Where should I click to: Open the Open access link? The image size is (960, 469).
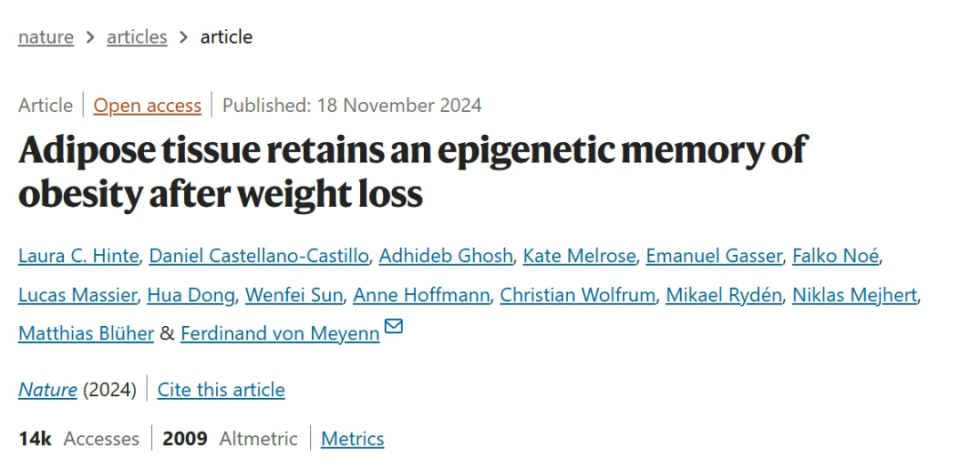tap(148, 105)
